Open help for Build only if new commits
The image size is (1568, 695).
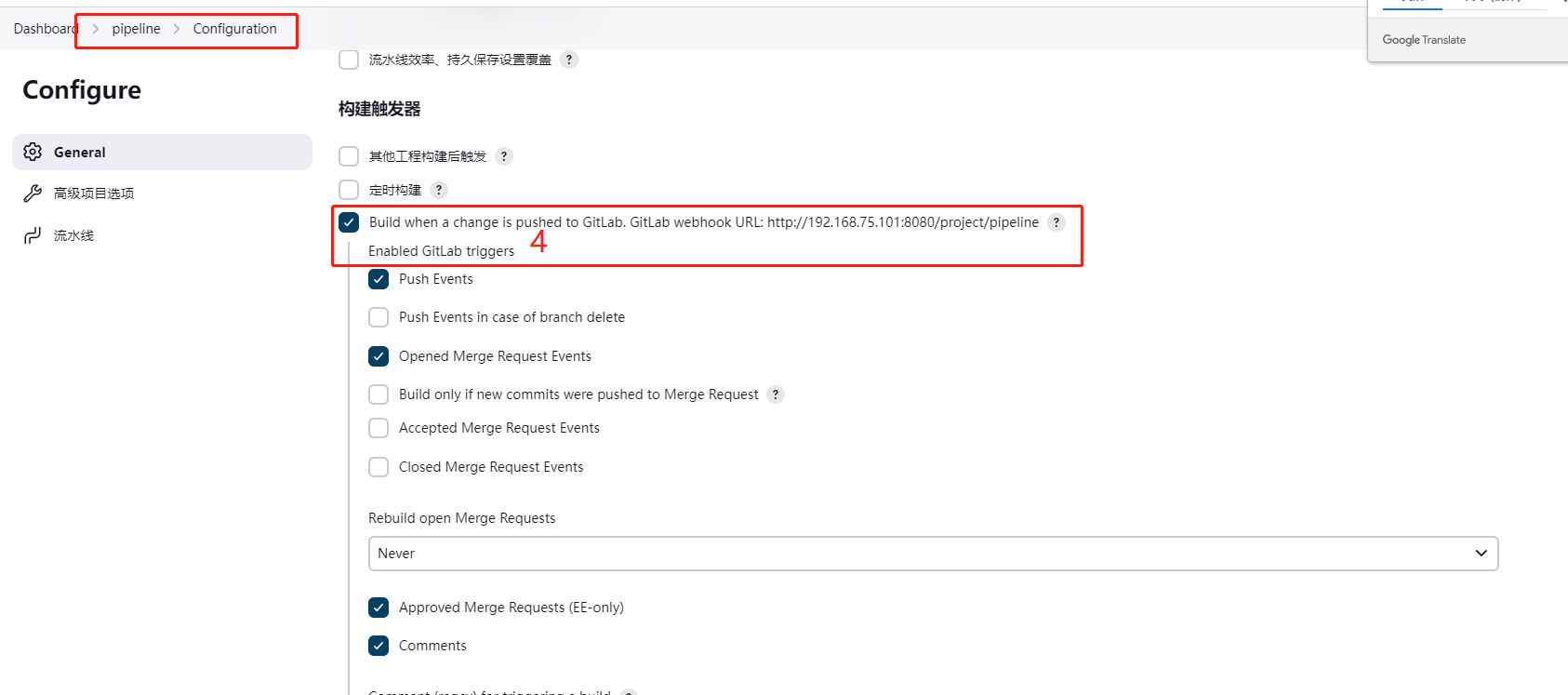tap(776, 394)
